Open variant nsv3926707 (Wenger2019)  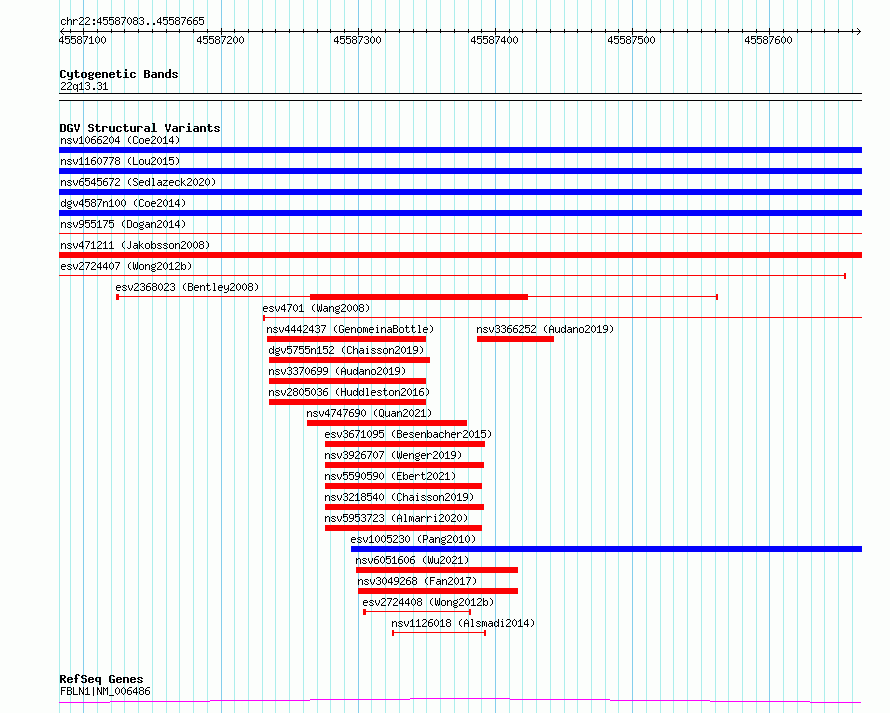393,455
